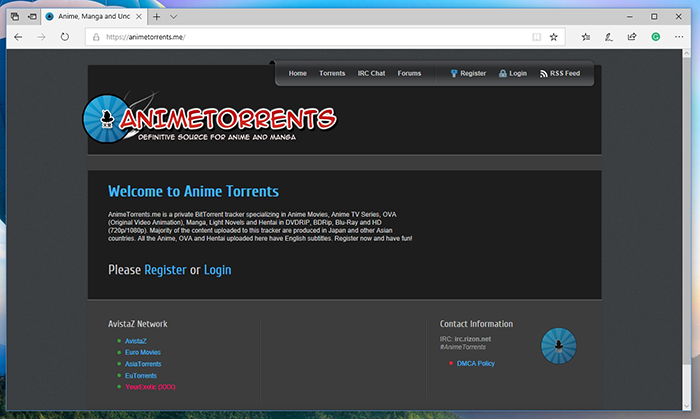This screenshot has width=700, height=419.
Task: Click the Register trophy icon in the navigation
Action: tap(454, 73)
